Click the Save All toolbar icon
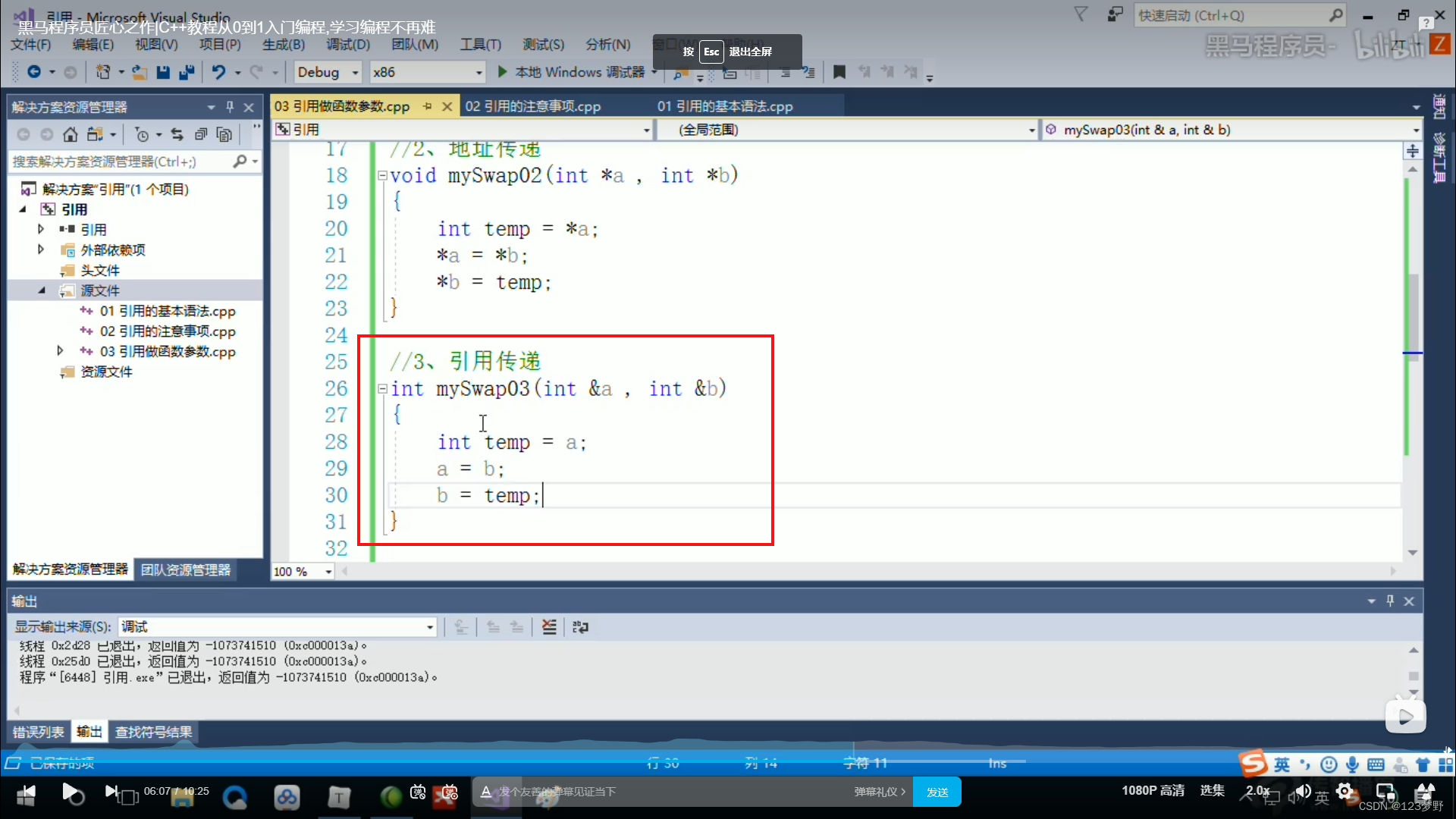 pyautogui.click(x=187, y=72)
